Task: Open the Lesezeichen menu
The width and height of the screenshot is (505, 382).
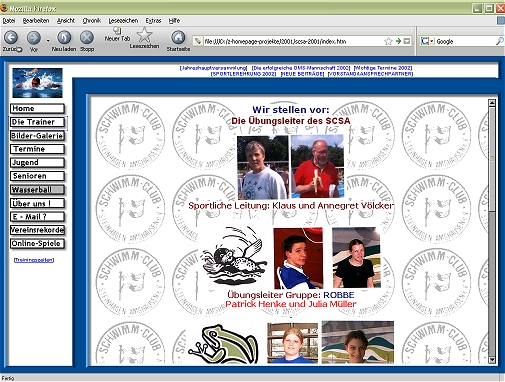Action: coord(123,21)
